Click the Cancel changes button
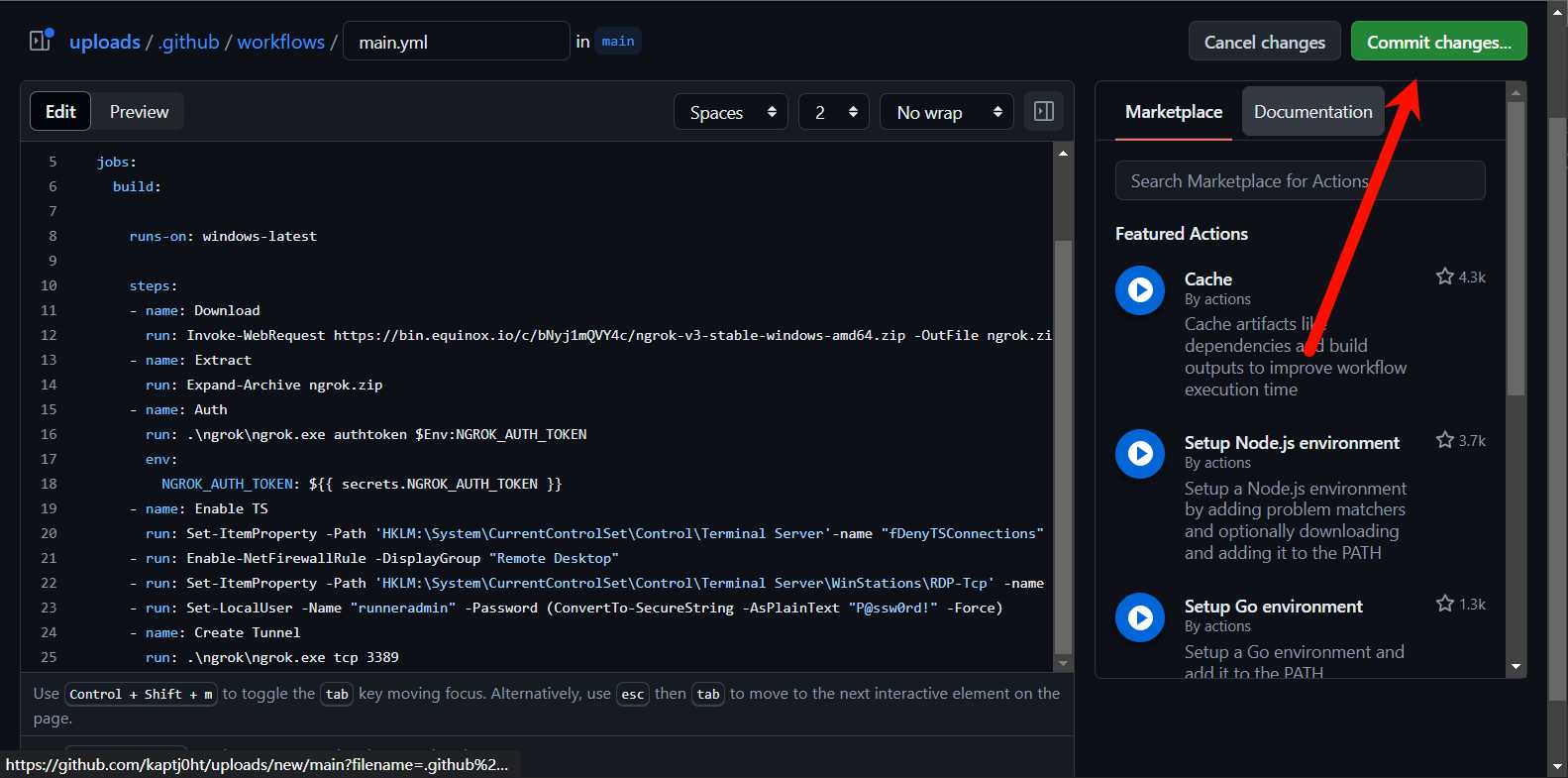Screen dimensions: 1568x778 [1265, 42]
